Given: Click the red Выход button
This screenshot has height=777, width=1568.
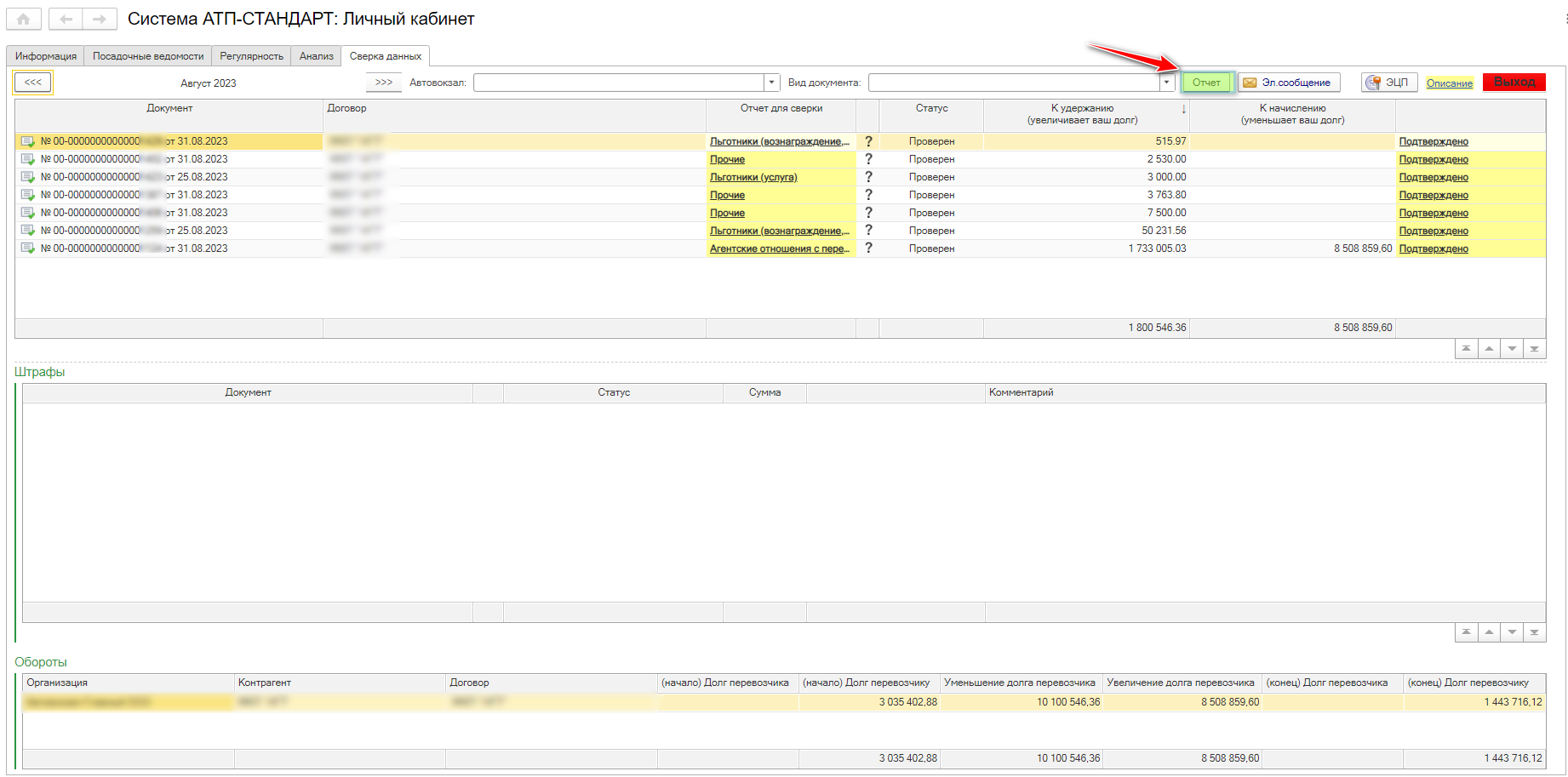Looking at the screenshot, I should pos(1514,82).
